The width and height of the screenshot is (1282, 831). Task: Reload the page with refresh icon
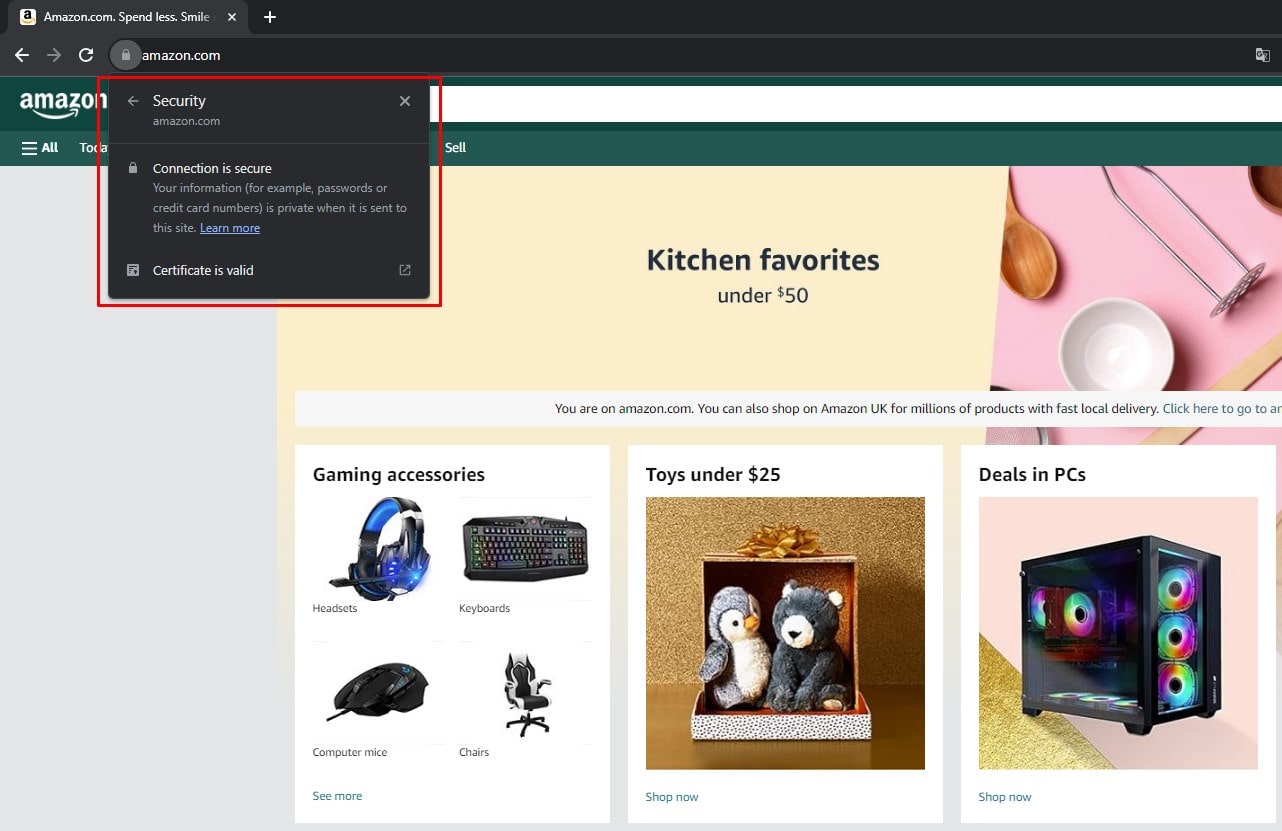pos(86,55)
